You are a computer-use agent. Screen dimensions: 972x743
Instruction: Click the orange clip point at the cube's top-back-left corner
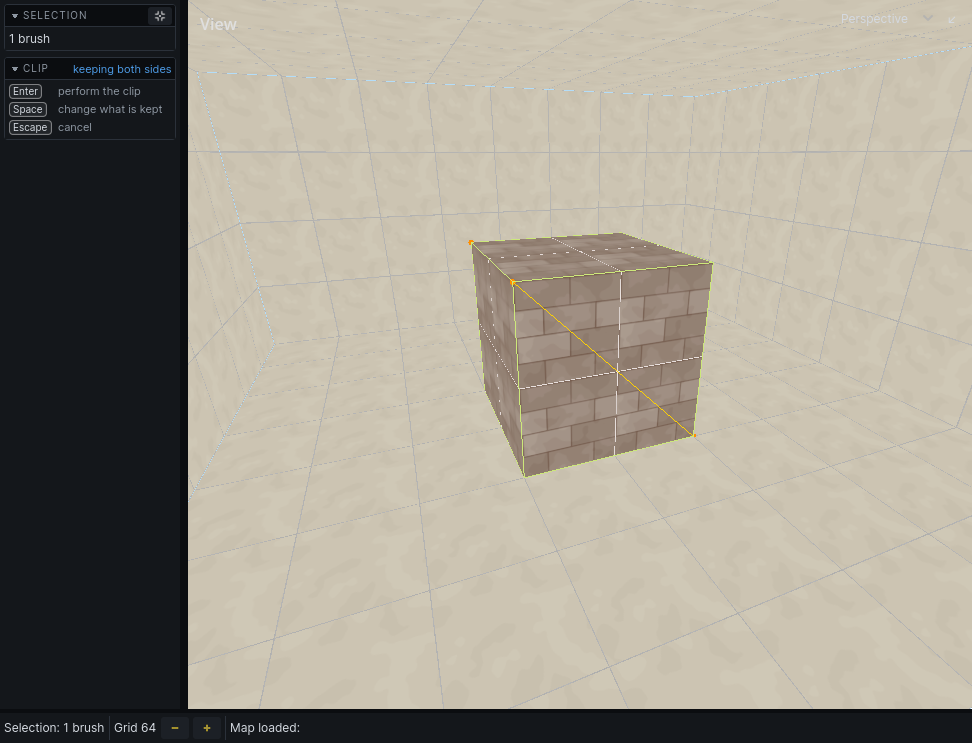point(471,242)
